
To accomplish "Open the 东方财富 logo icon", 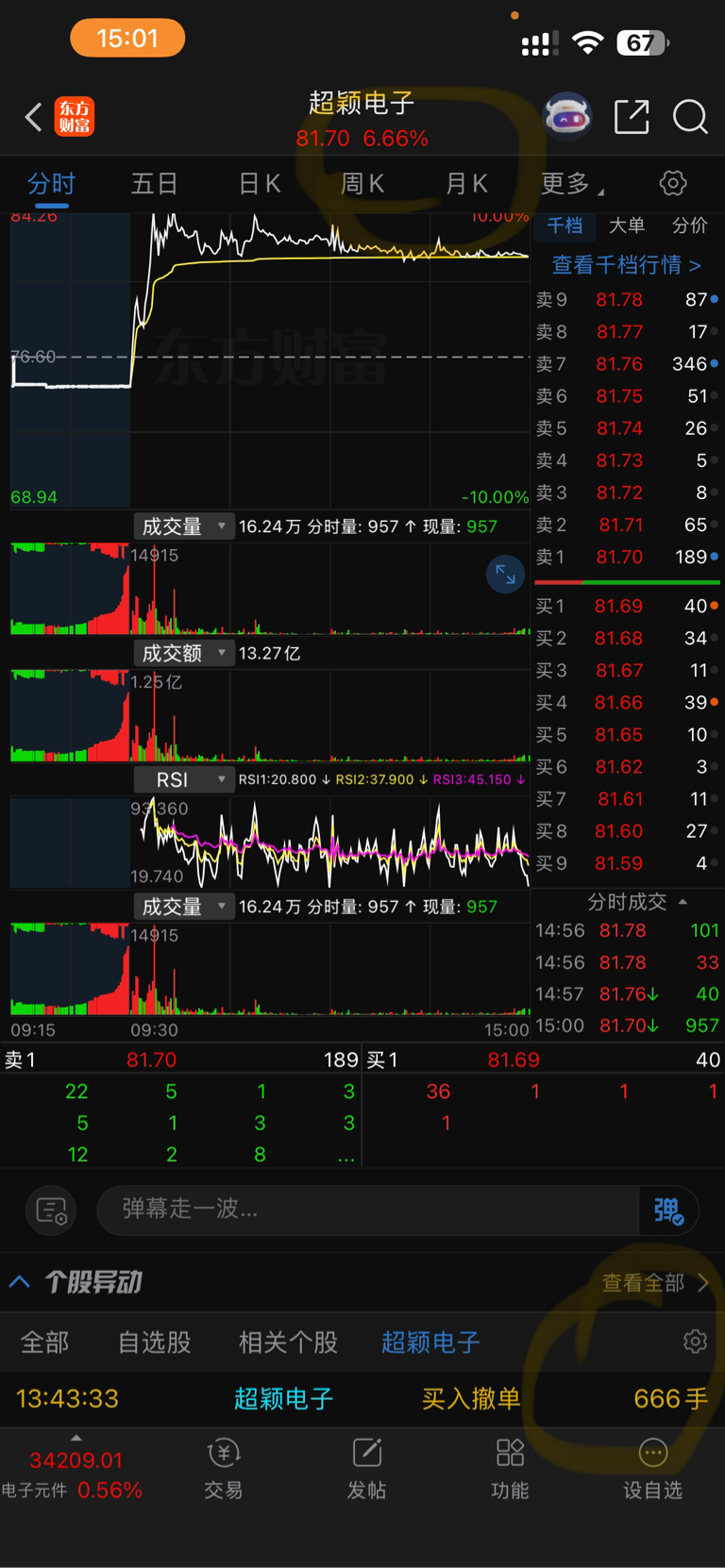I will click(x=74, y=117).
